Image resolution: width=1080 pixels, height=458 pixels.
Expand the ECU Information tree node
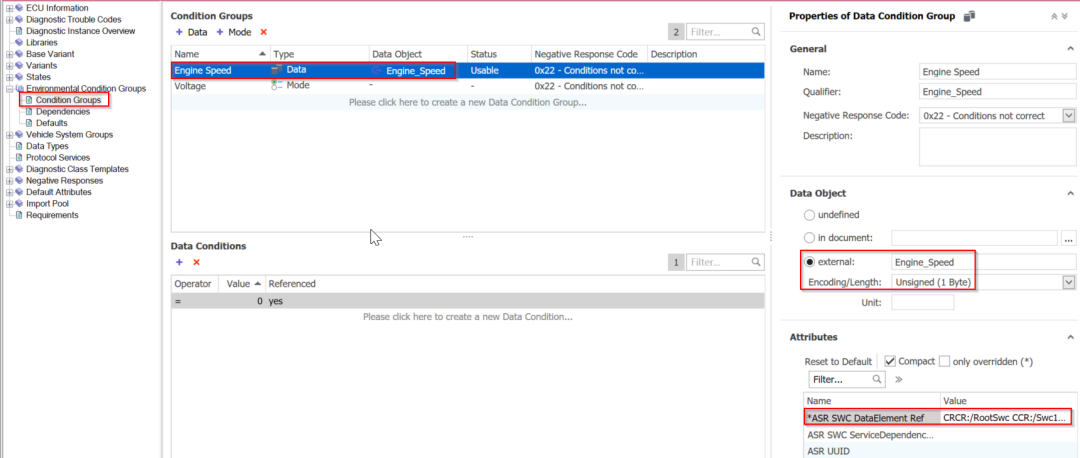[9, 8]
